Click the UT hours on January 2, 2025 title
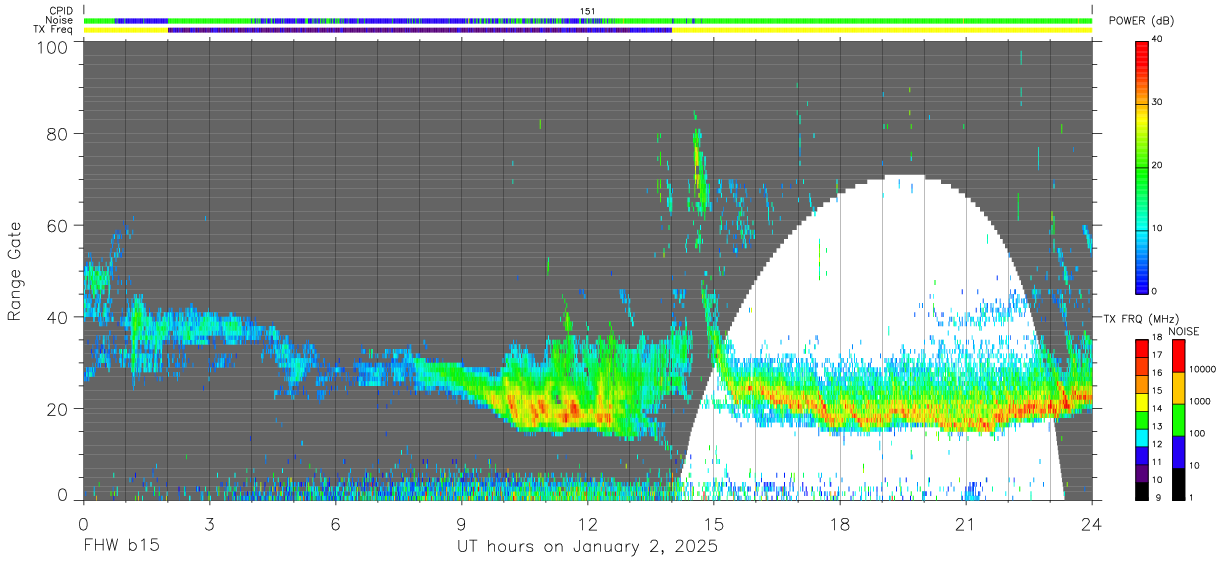This screenshot has height=567, width=1228. [587, 548]
